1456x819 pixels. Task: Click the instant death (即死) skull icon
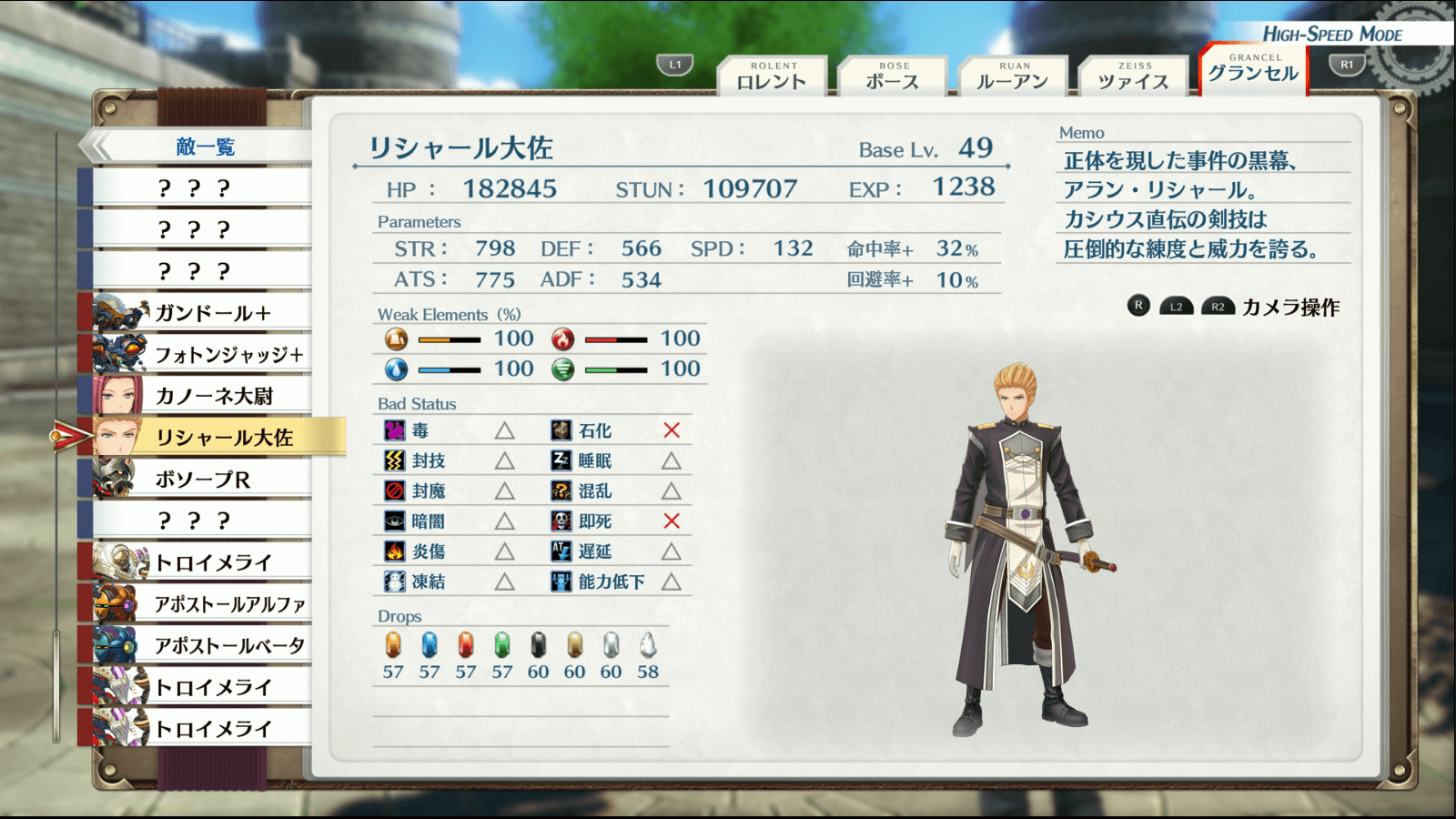point(561,521)
